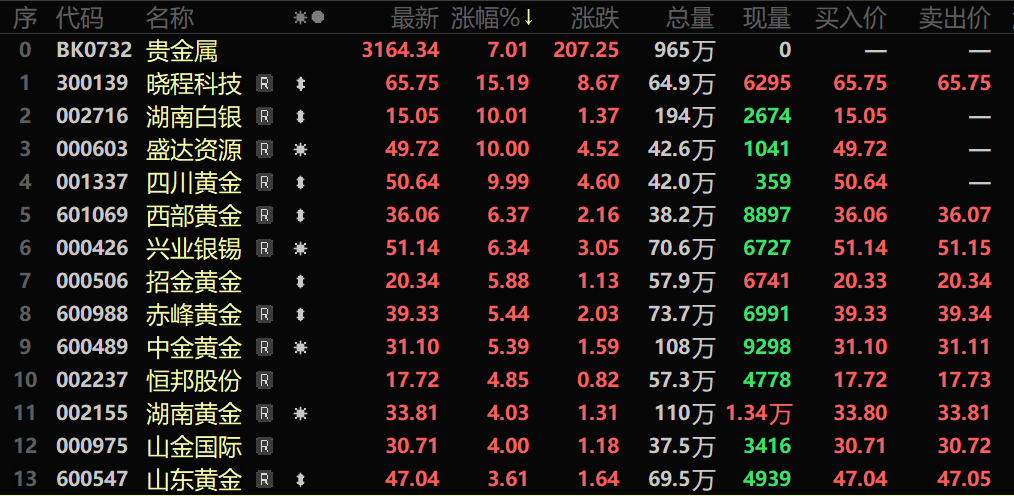
Task: Click the up-down arrow marker in 赤峰黄金 row
Action: point(300,314)
